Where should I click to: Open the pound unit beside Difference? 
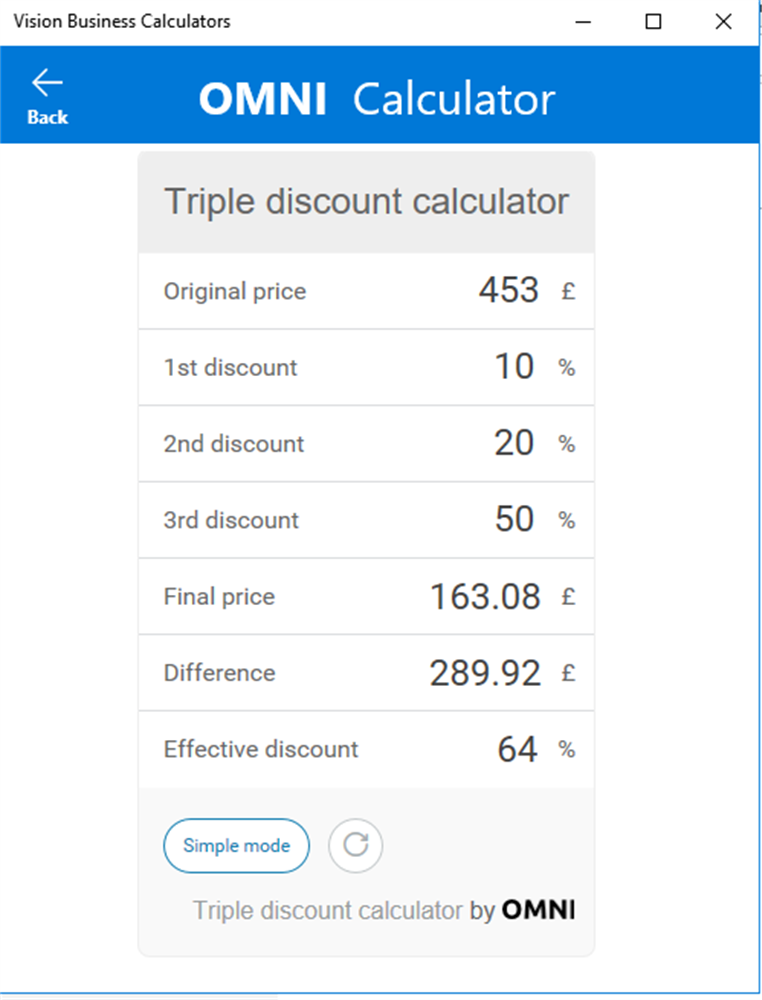pos(568,673)
